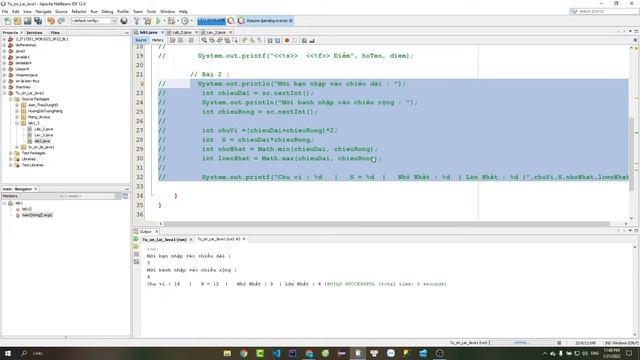
Task: Click the re-run green arrow in Output panel
Action: point(136,239)
